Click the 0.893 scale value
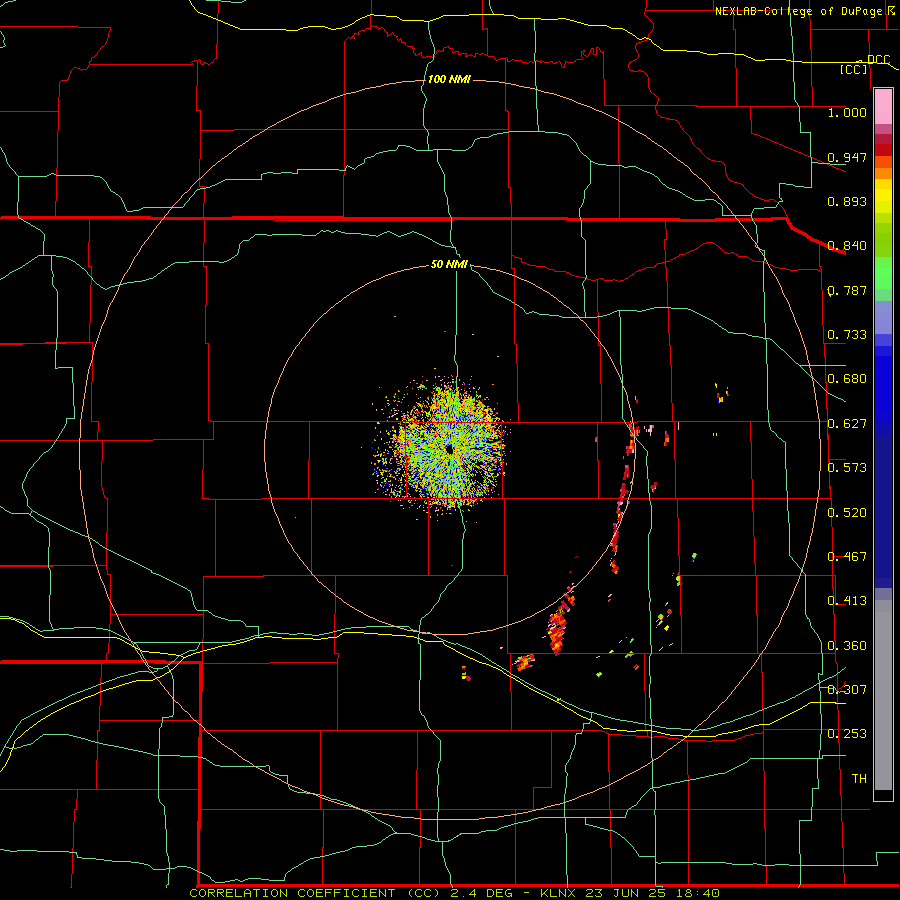The width and height of the screenshot is (900, 900). pyautogui.click(x=847, y=201)
